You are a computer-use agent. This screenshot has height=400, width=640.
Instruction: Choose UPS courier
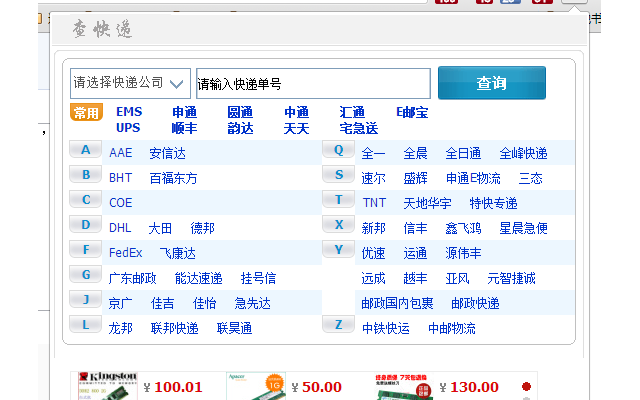(x=128, y=128)
